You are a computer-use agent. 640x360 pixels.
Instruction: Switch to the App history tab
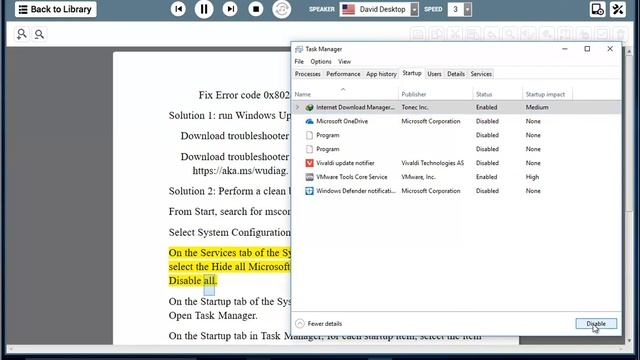[381, 74]
